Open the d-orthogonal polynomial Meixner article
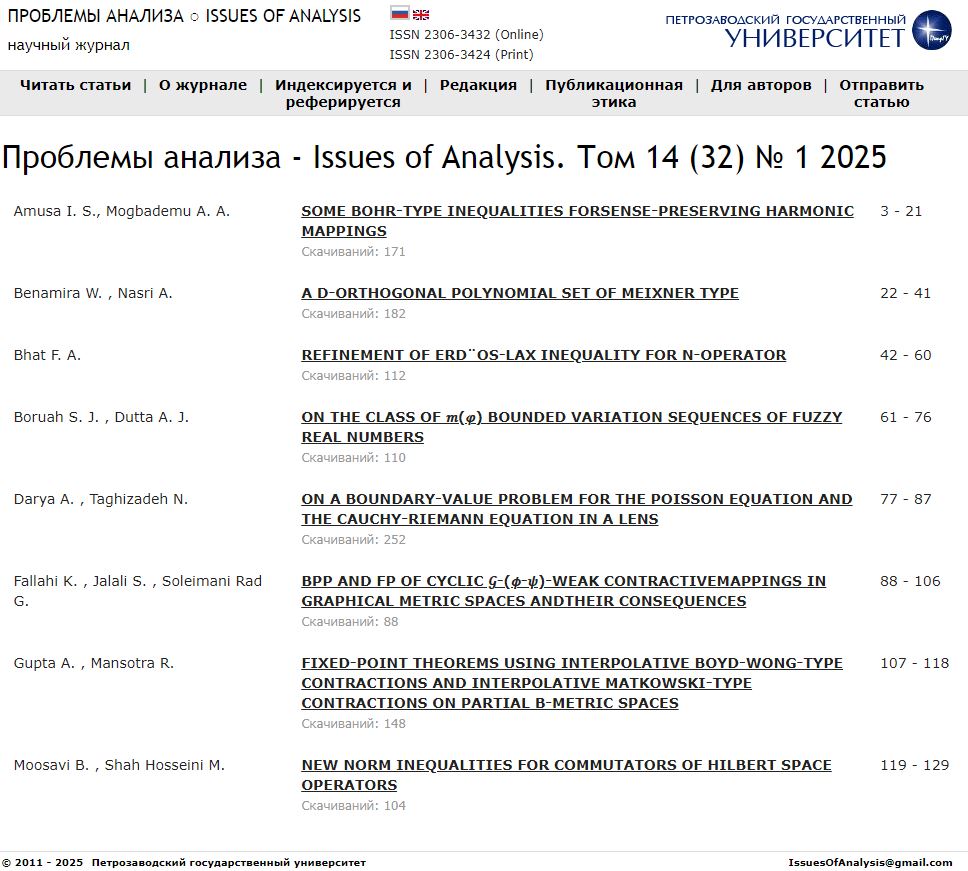The height and width of the screenshot is (871, 968). coord(520,293)
